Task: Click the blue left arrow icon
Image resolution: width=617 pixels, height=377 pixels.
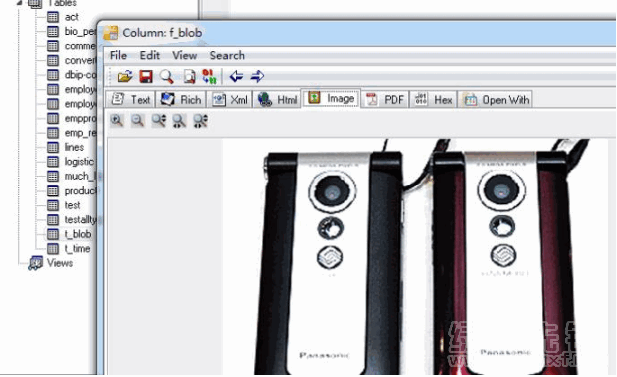Action: (236, 76)
